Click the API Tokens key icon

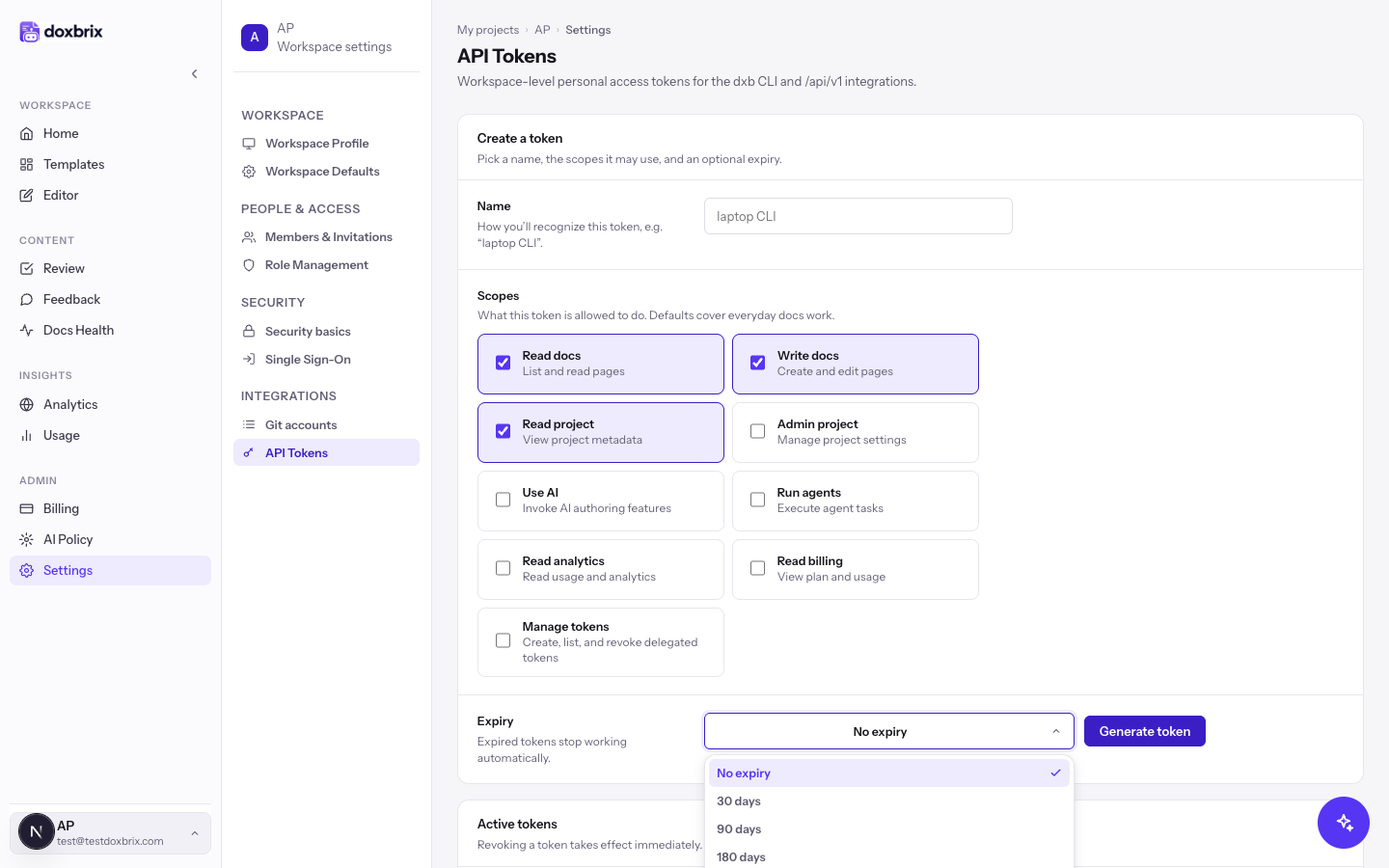pyautogui.click(x=249, y=452)
